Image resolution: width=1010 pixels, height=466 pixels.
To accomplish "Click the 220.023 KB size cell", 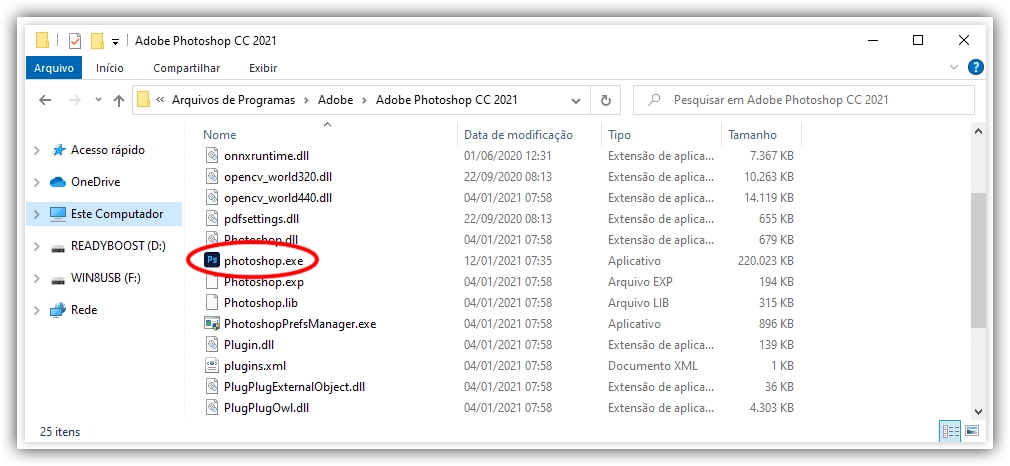I will [x=765, y=260].
